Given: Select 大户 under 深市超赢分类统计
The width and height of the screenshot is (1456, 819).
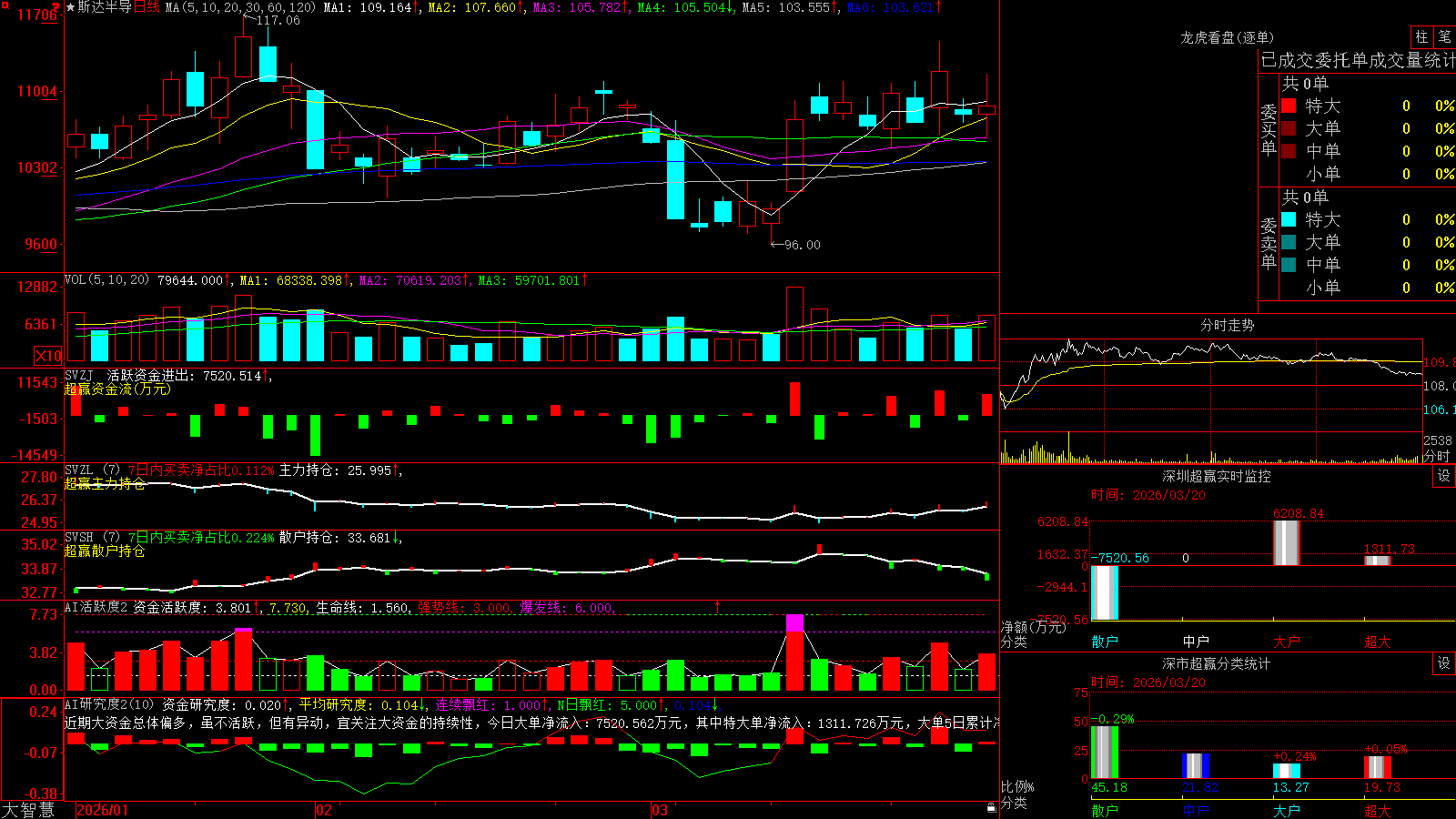Looking at the screenshot, I should point(1287,810).
